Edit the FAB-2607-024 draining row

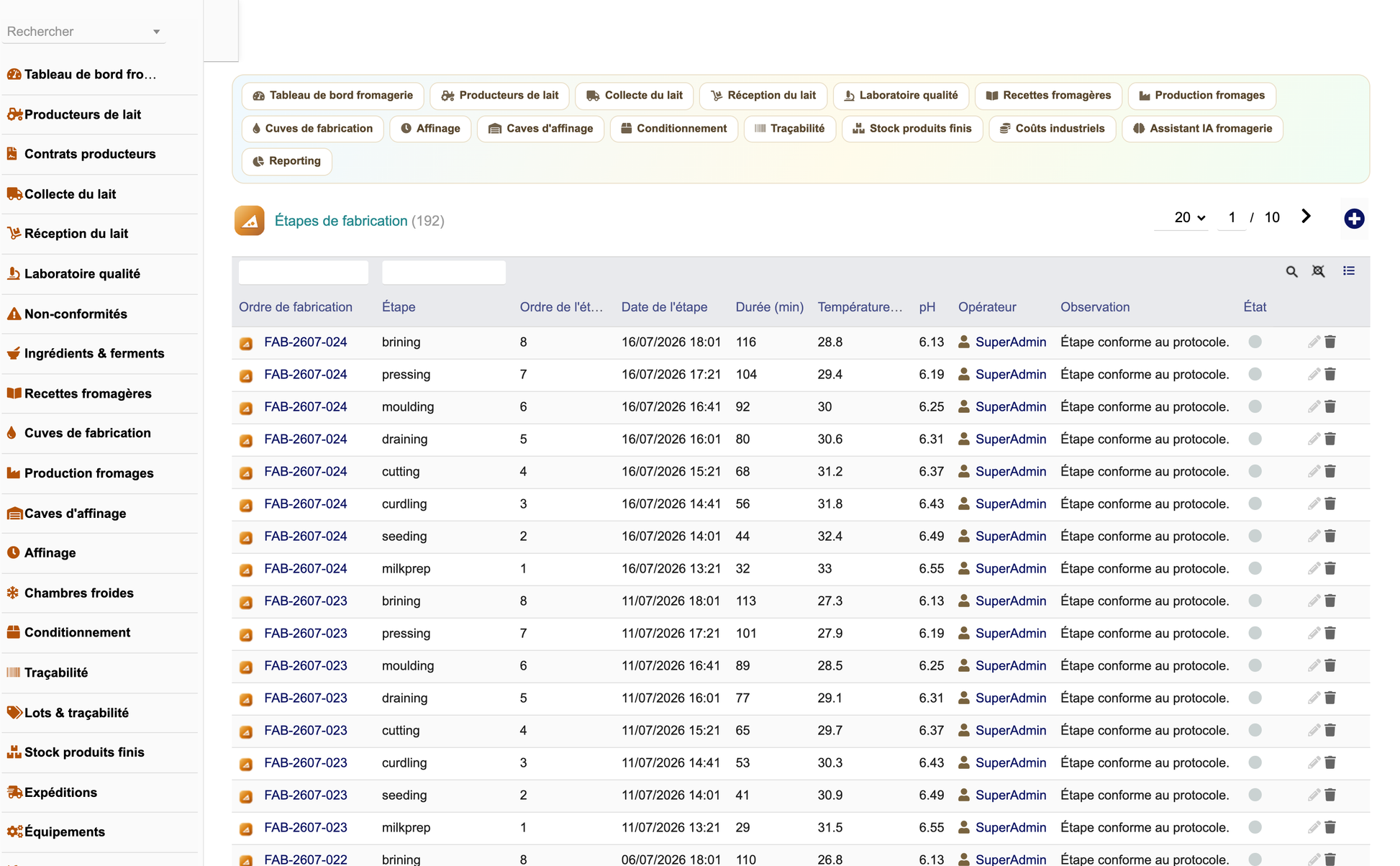click(x=1314, y=439)
